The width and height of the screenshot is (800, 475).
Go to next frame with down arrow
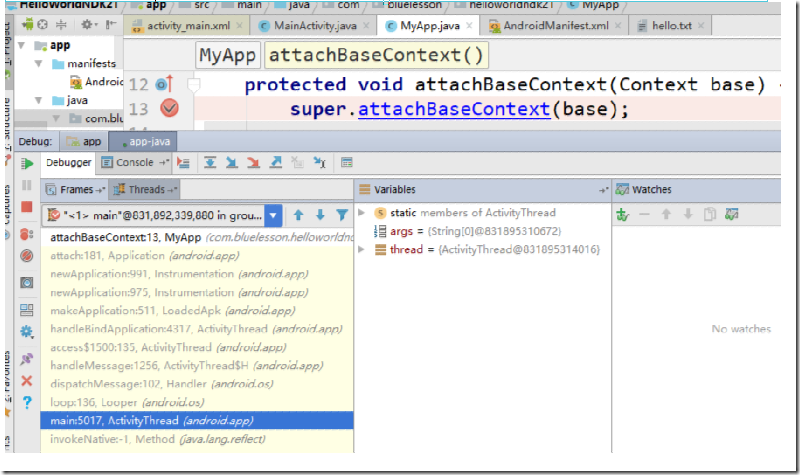(320, 215)
